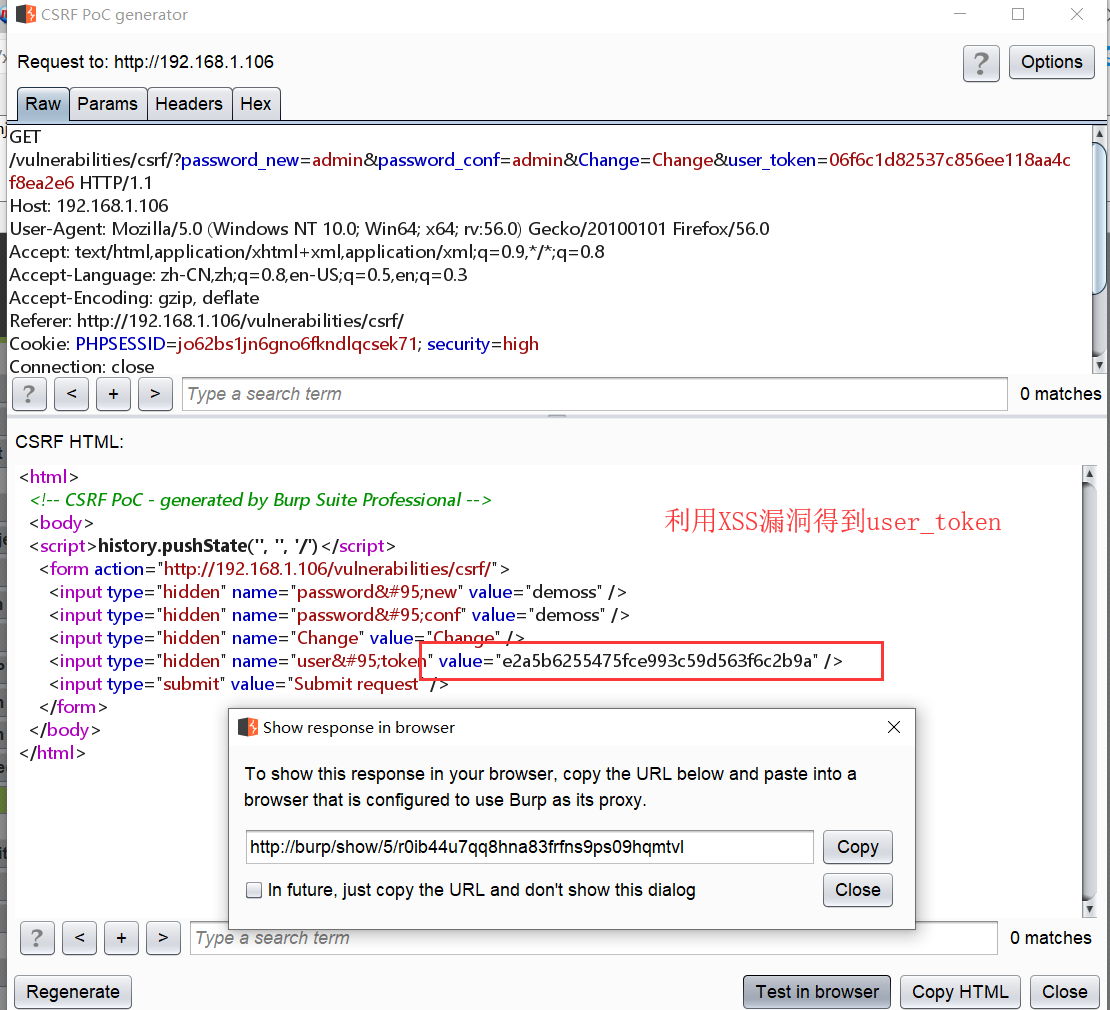Click plus button in request search bar
1110x1010 pixels.
[x=113, y=394]
